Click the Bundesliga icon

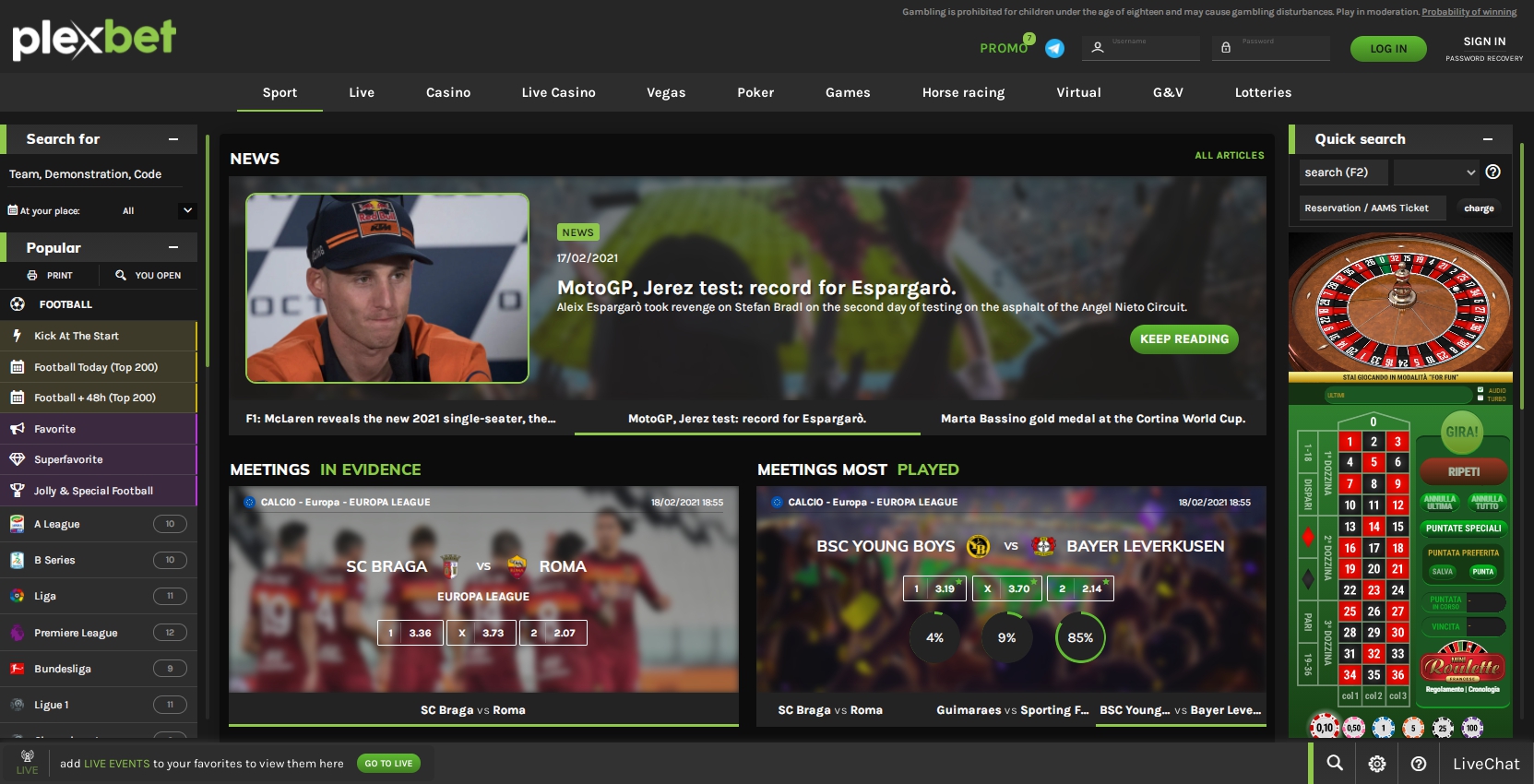[17, 669]
